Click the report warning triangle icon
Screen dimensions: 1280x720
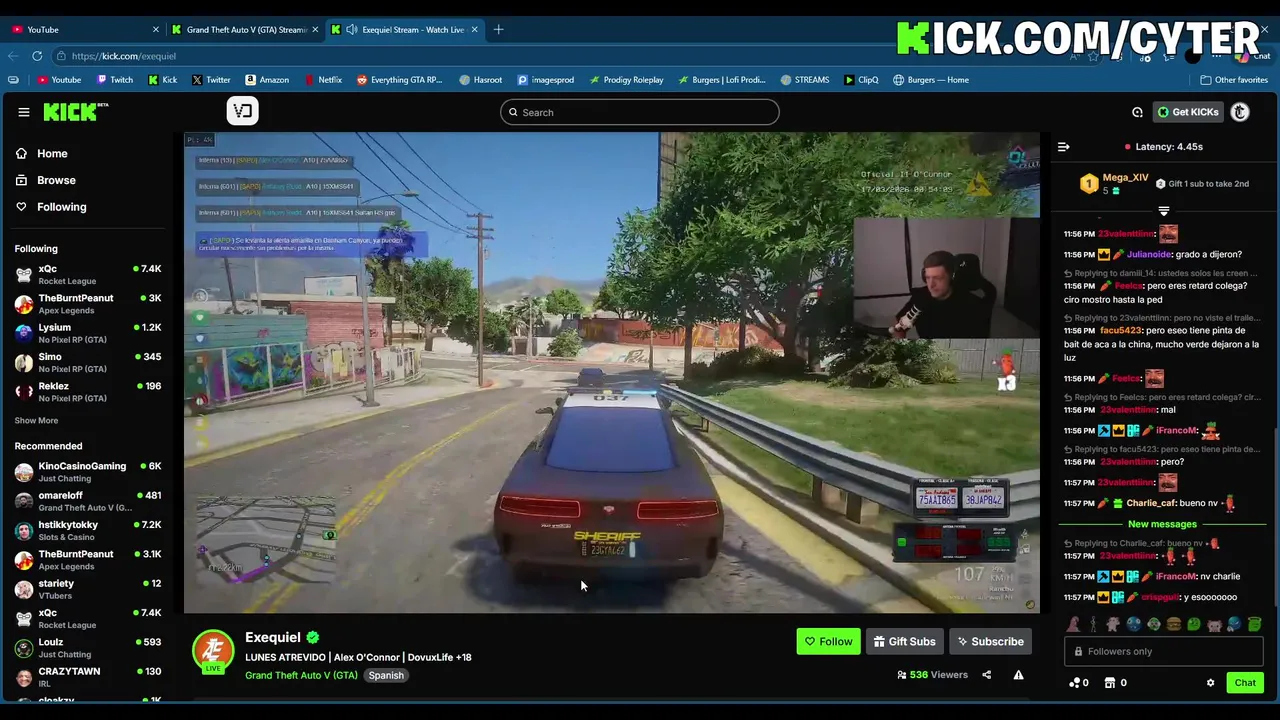(x=1018, y=675)
